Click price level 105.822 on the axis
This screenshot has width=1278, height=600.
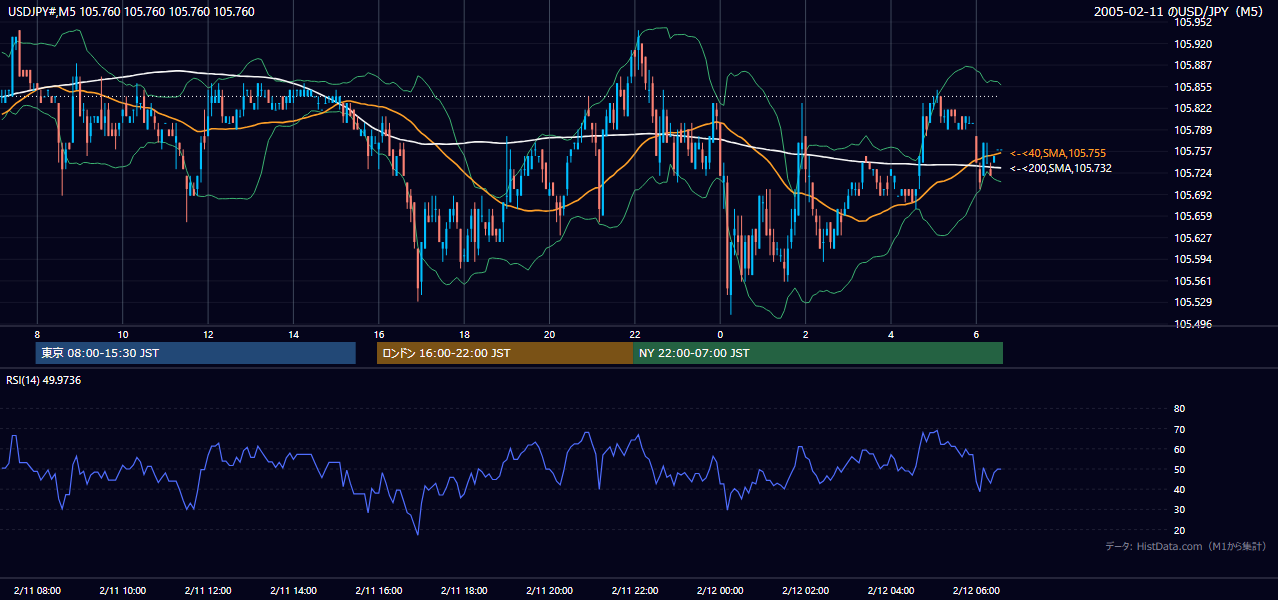coord(1195,108)
